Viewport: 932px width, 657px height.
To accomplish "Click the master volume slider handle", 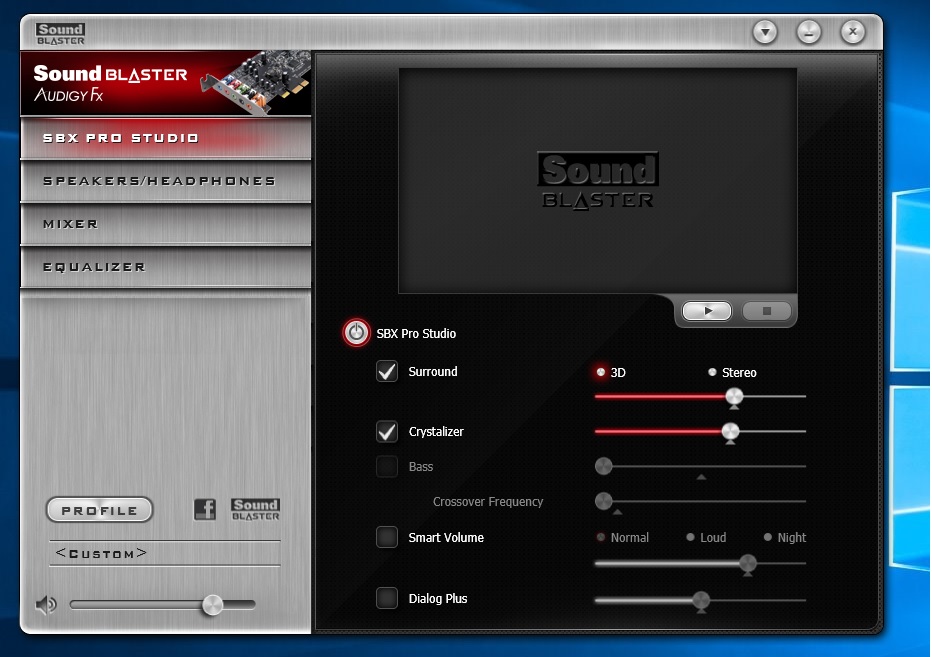I will tap(212, 605).
